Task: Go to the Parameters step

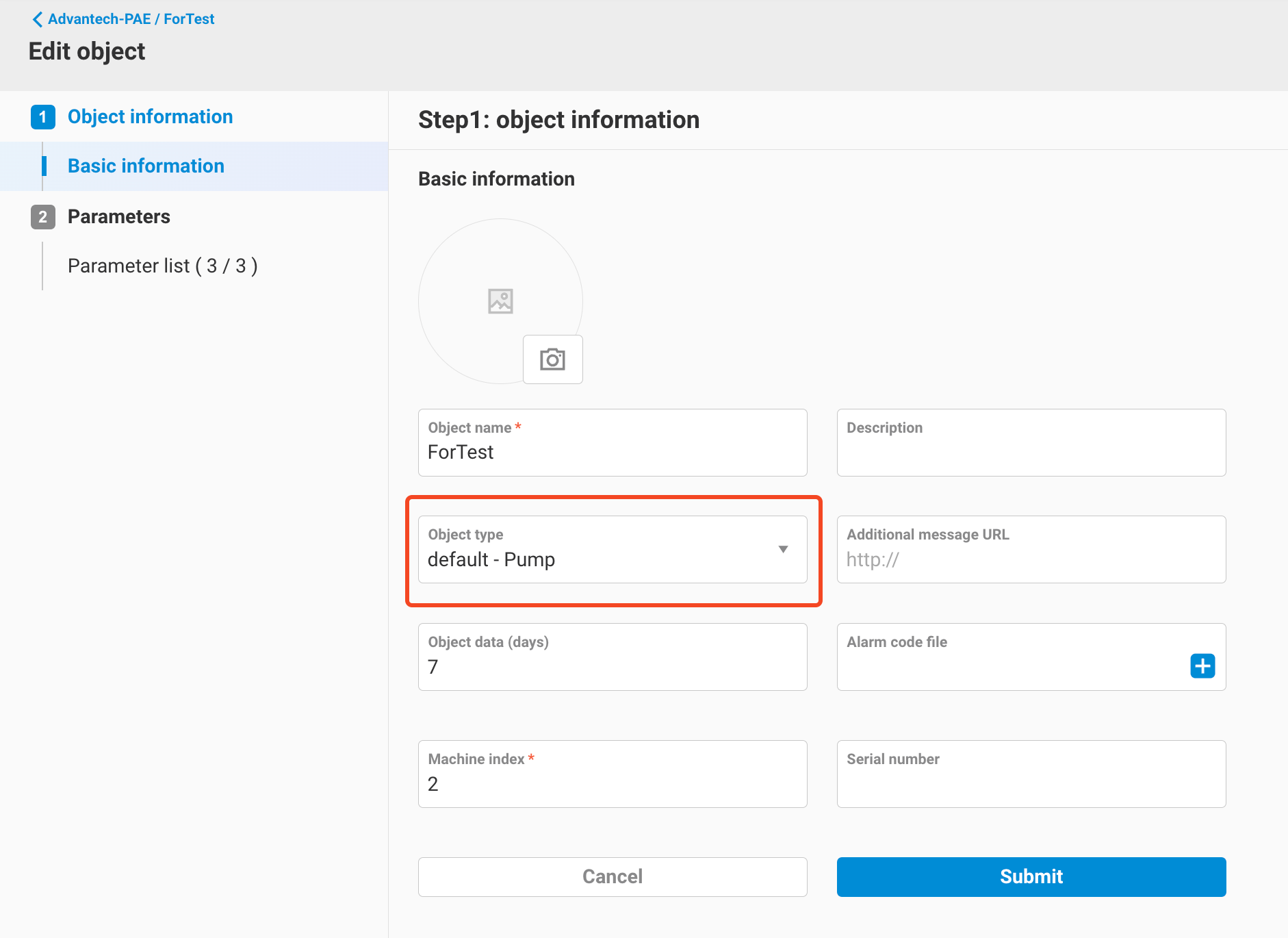Action: 118,217
